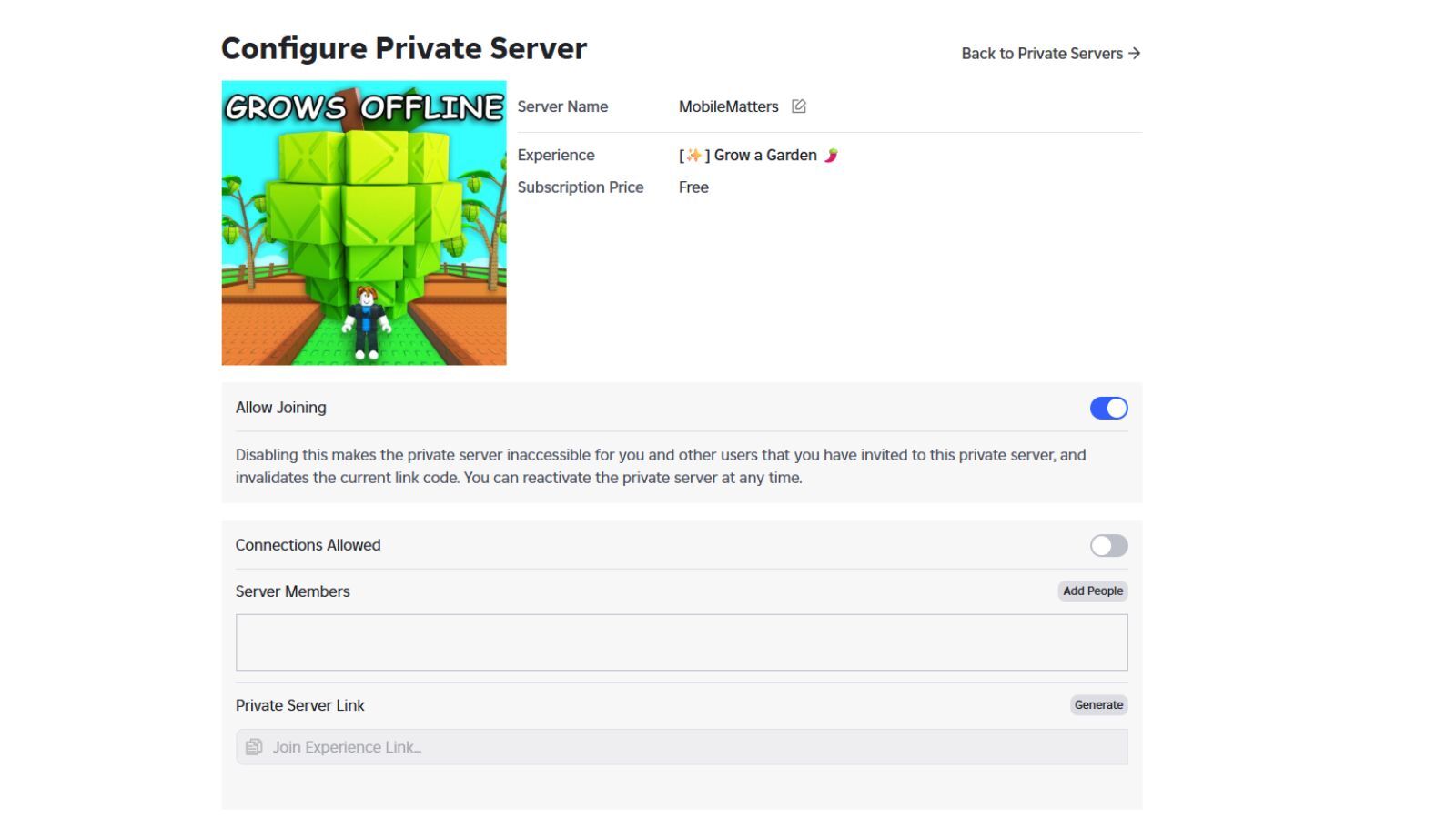
Task: Click the Private Server Link label
Action: (300, 705)
